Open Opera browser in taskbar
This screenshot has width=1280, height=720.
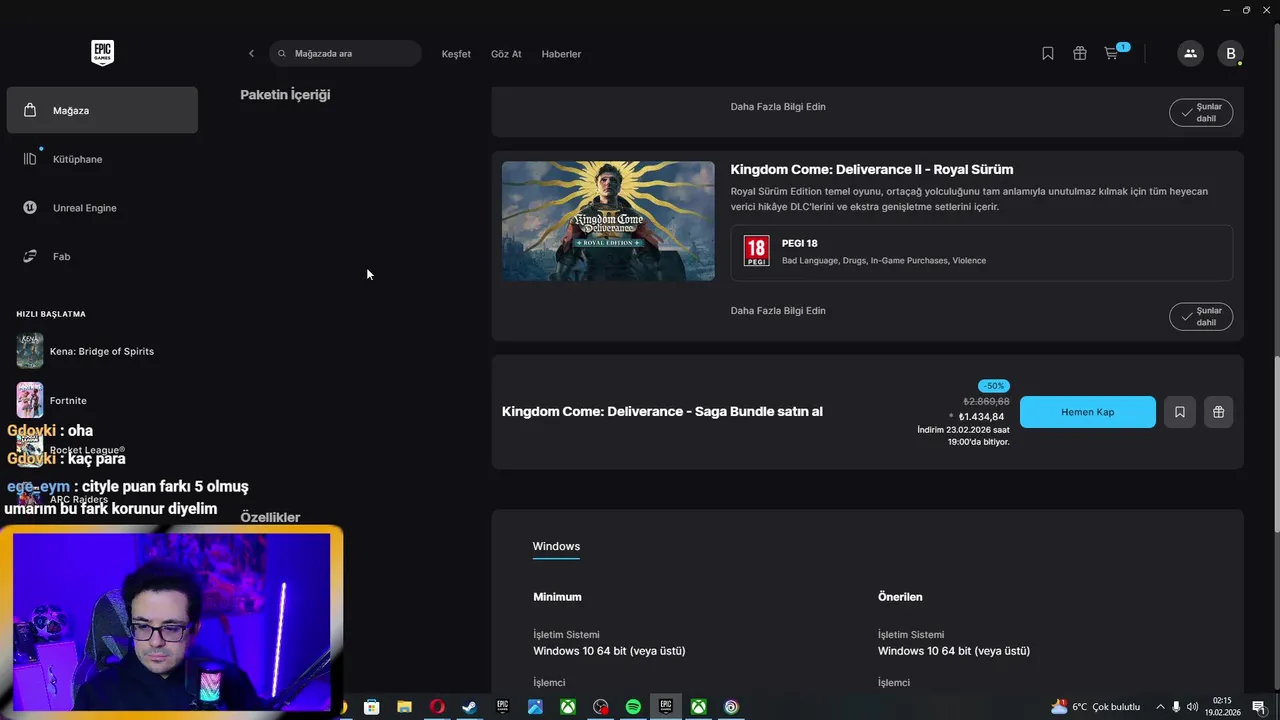pyautogui.click(x=437, y=707)
